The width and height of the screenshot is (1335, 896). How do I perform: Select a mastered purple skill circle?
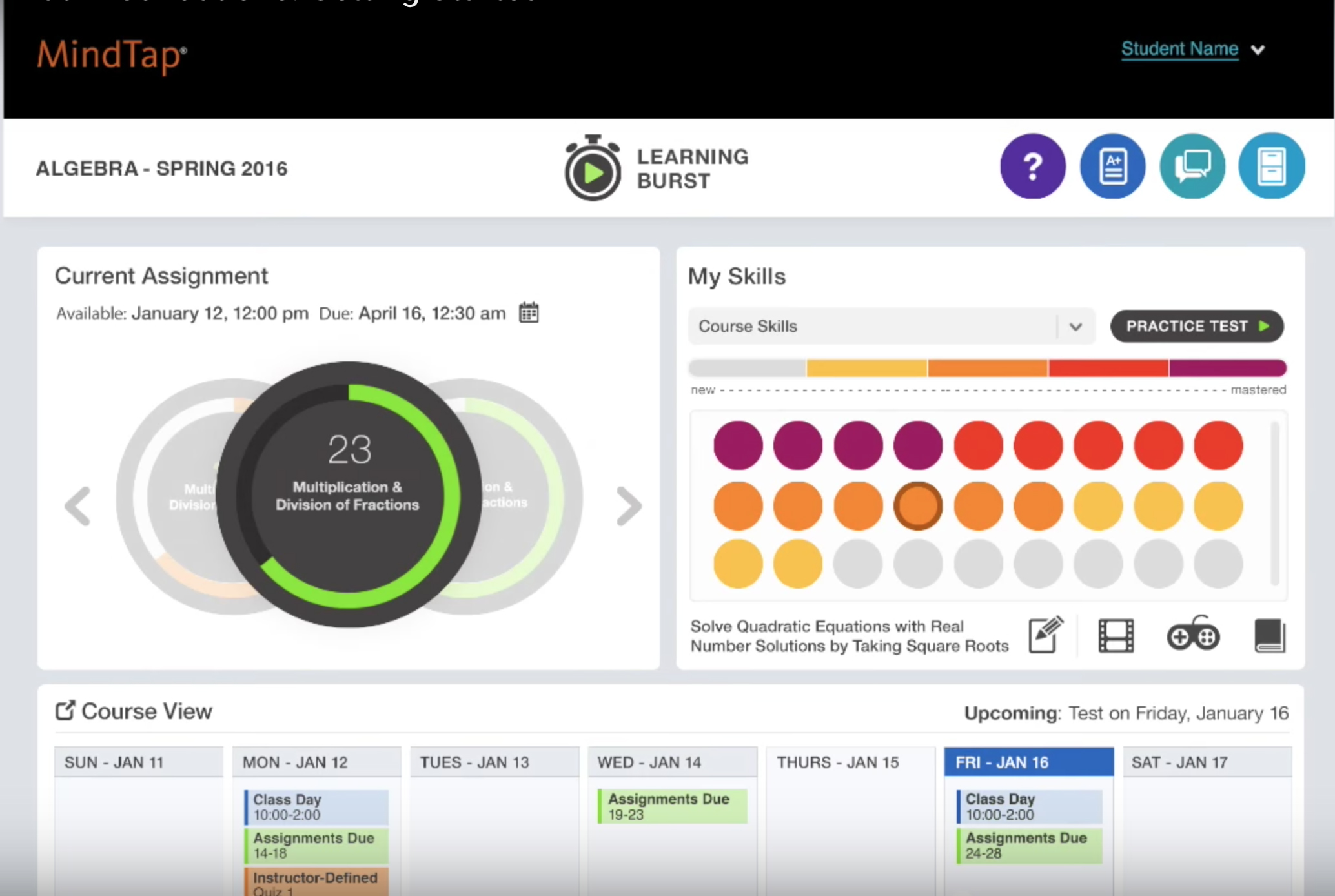tap(738, 445)
